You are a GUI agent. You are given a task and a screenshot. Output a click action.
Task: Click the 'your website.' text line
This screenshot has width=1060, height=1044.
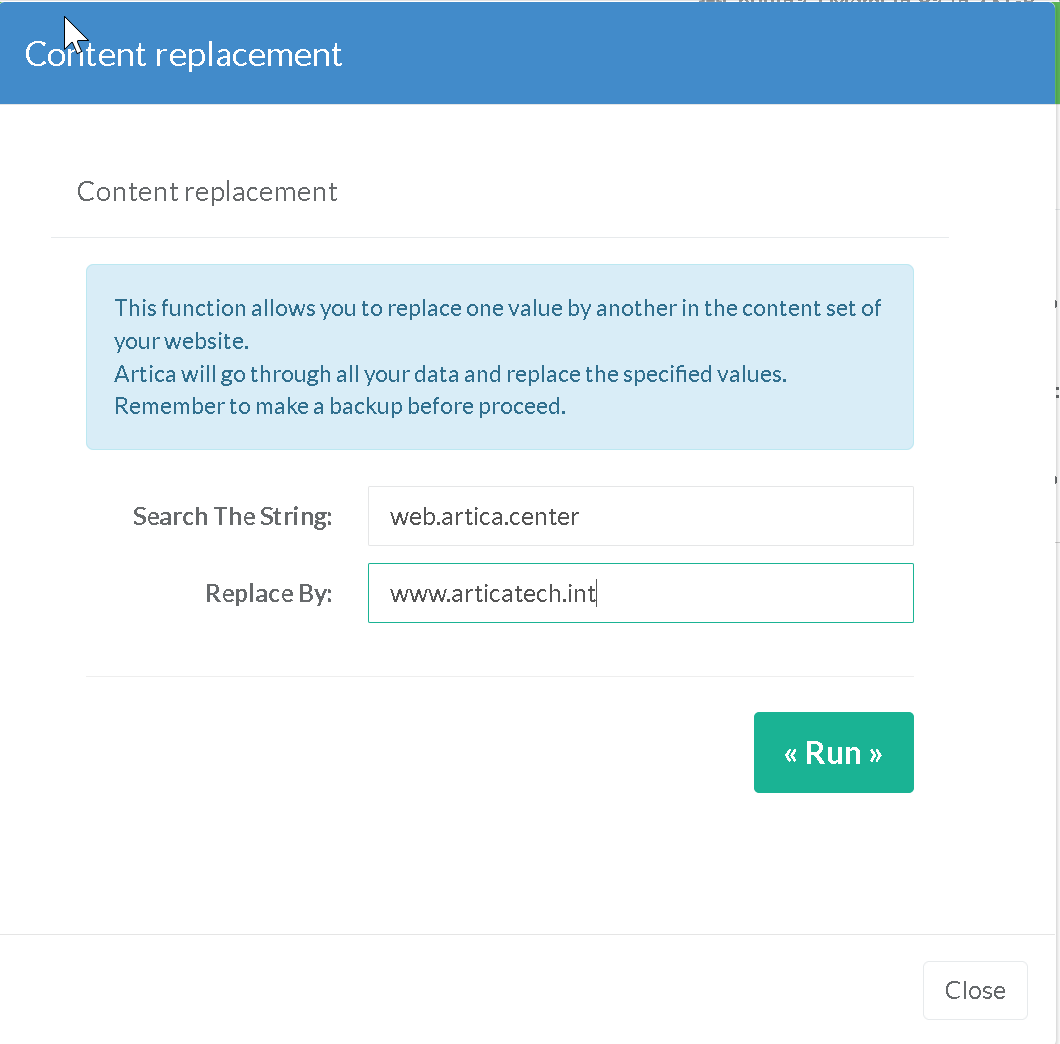181,341
